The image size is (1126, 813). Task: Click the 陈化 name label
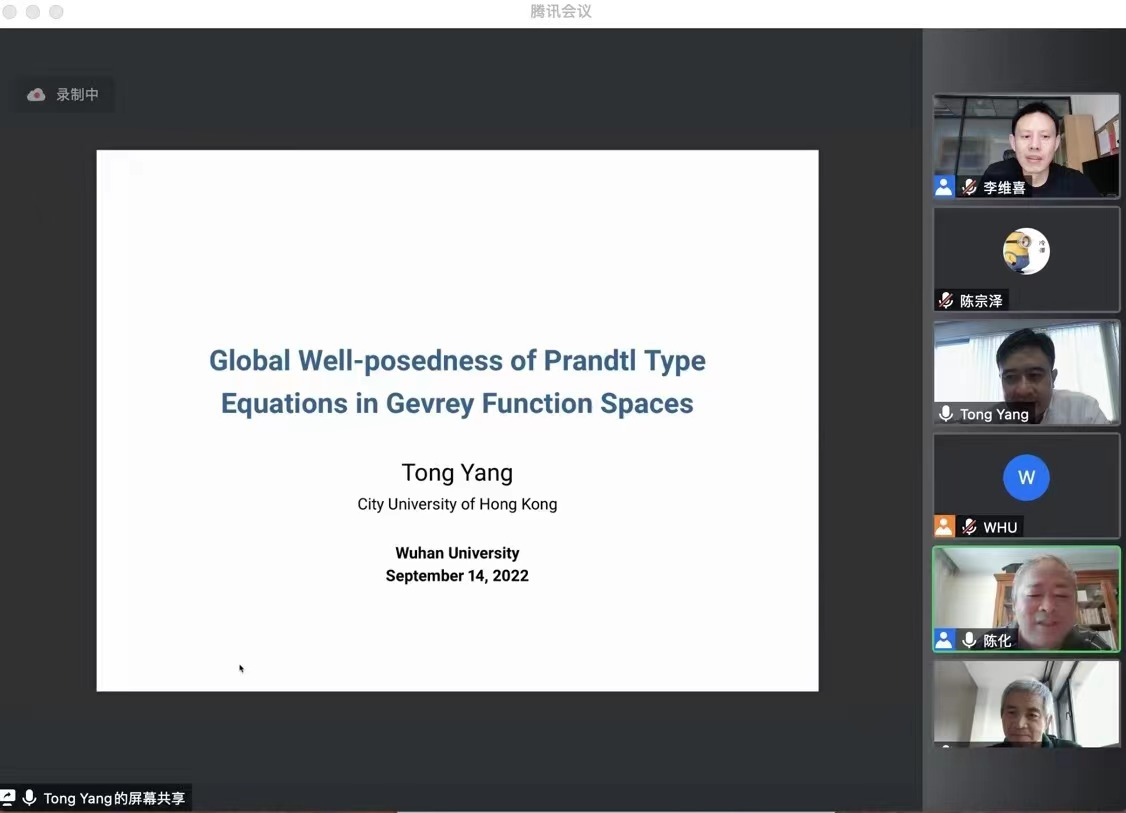(997, 641)
